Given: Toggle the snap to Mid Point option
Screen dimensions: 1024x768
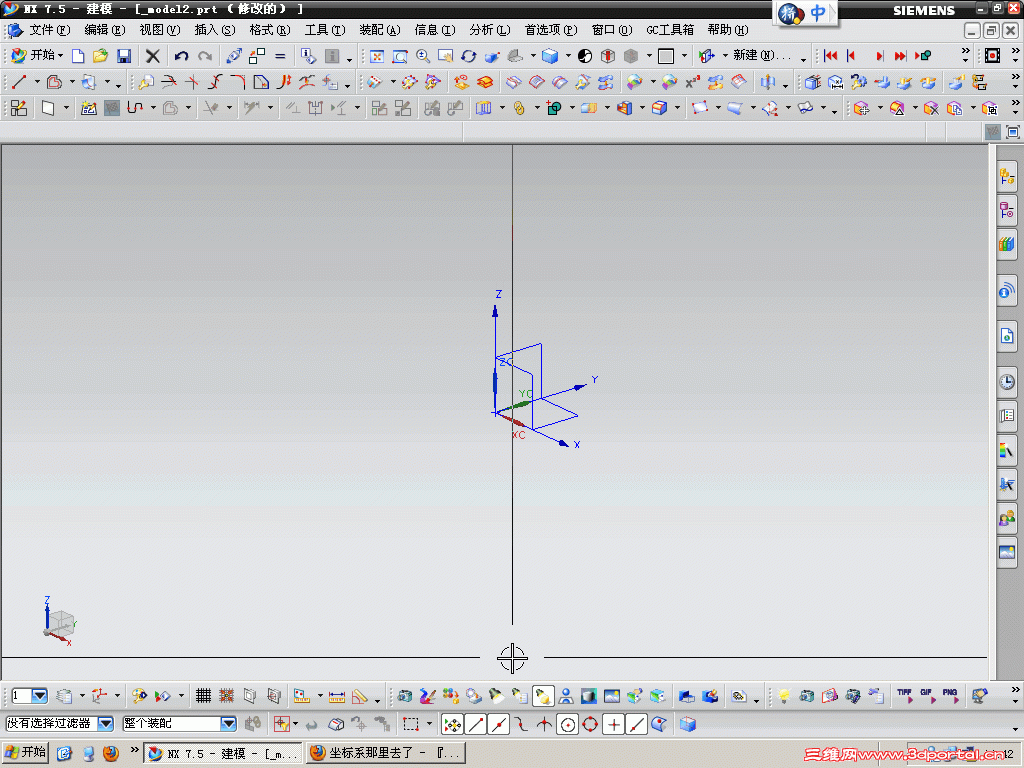Looking at the screenshot, I should 498,724.
